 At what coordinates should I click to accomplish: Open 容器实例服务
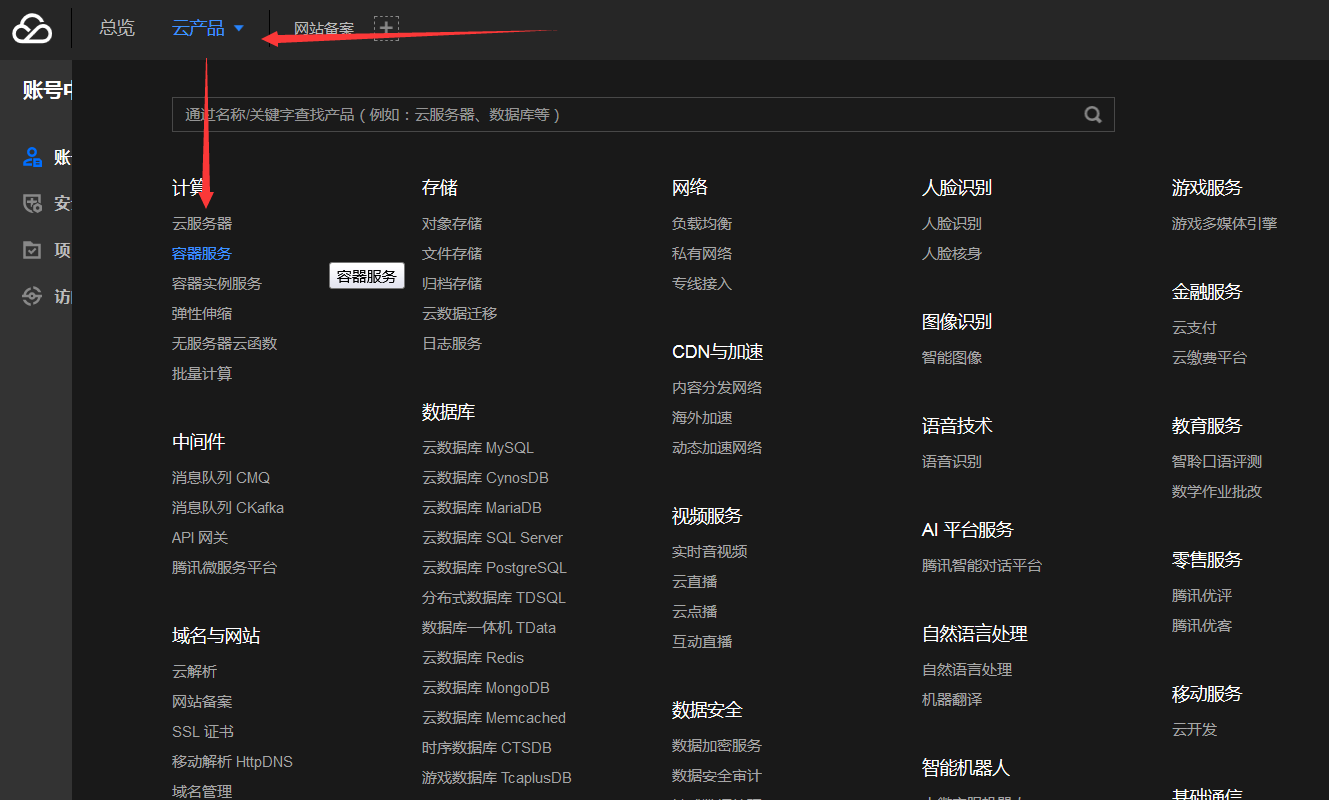(217, 283)
